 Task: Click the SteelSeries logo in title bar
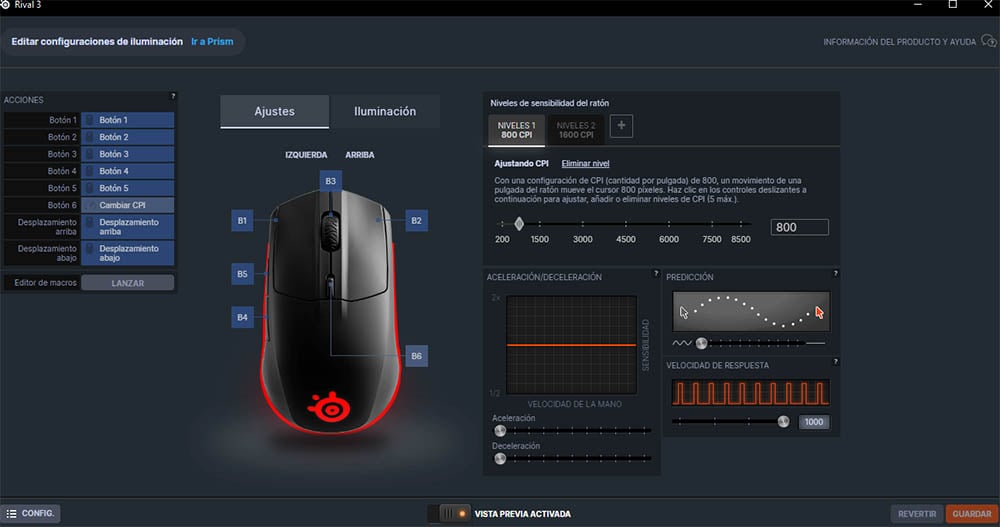[5, 5]
